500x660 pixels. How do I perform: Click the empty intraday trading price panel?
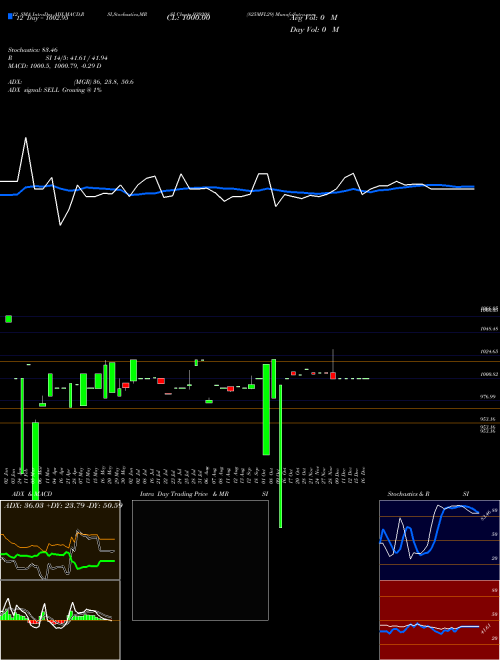coord(200,560)
